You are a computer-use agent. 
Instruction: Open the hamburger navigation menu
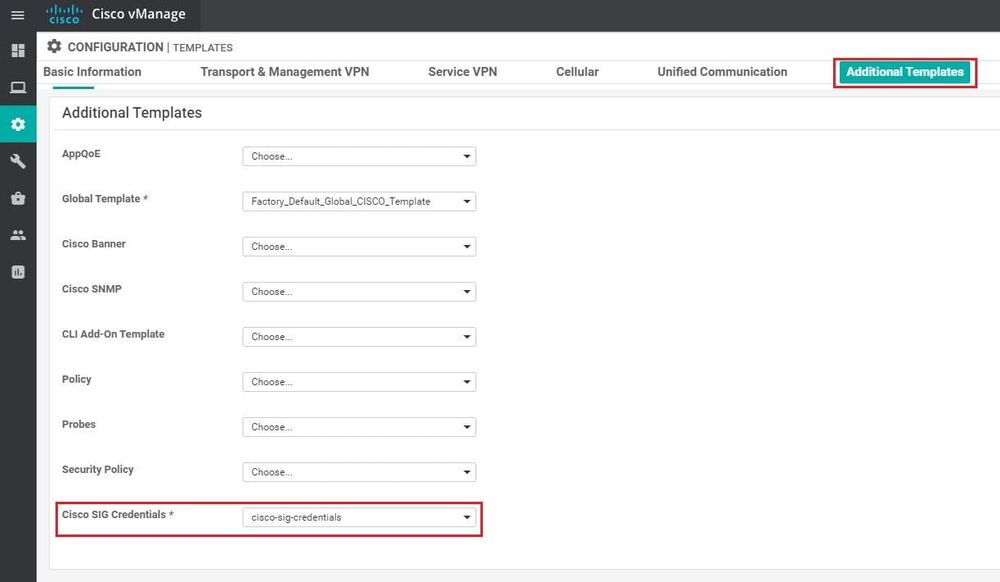click(x=17, y=15)
